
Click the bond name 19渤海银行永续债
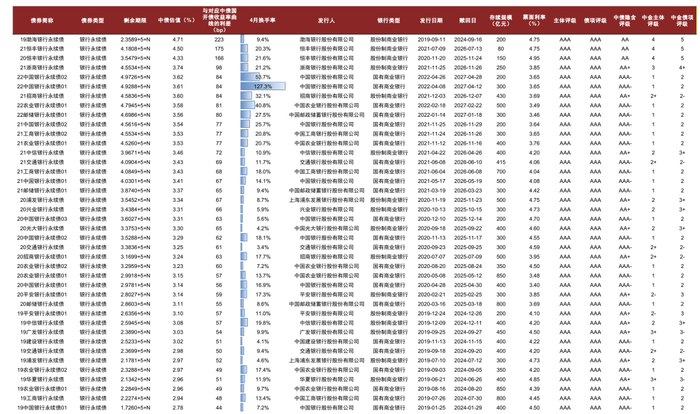tap(42, 39)
